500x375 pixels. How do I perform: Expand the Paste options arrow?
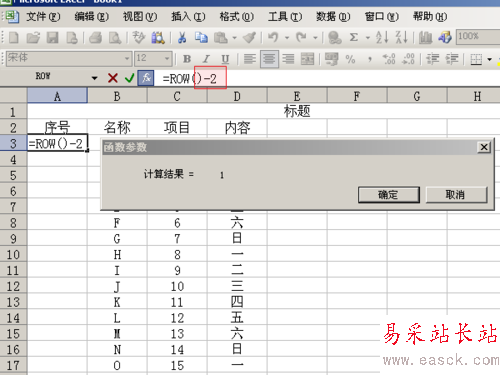point(235,38)
